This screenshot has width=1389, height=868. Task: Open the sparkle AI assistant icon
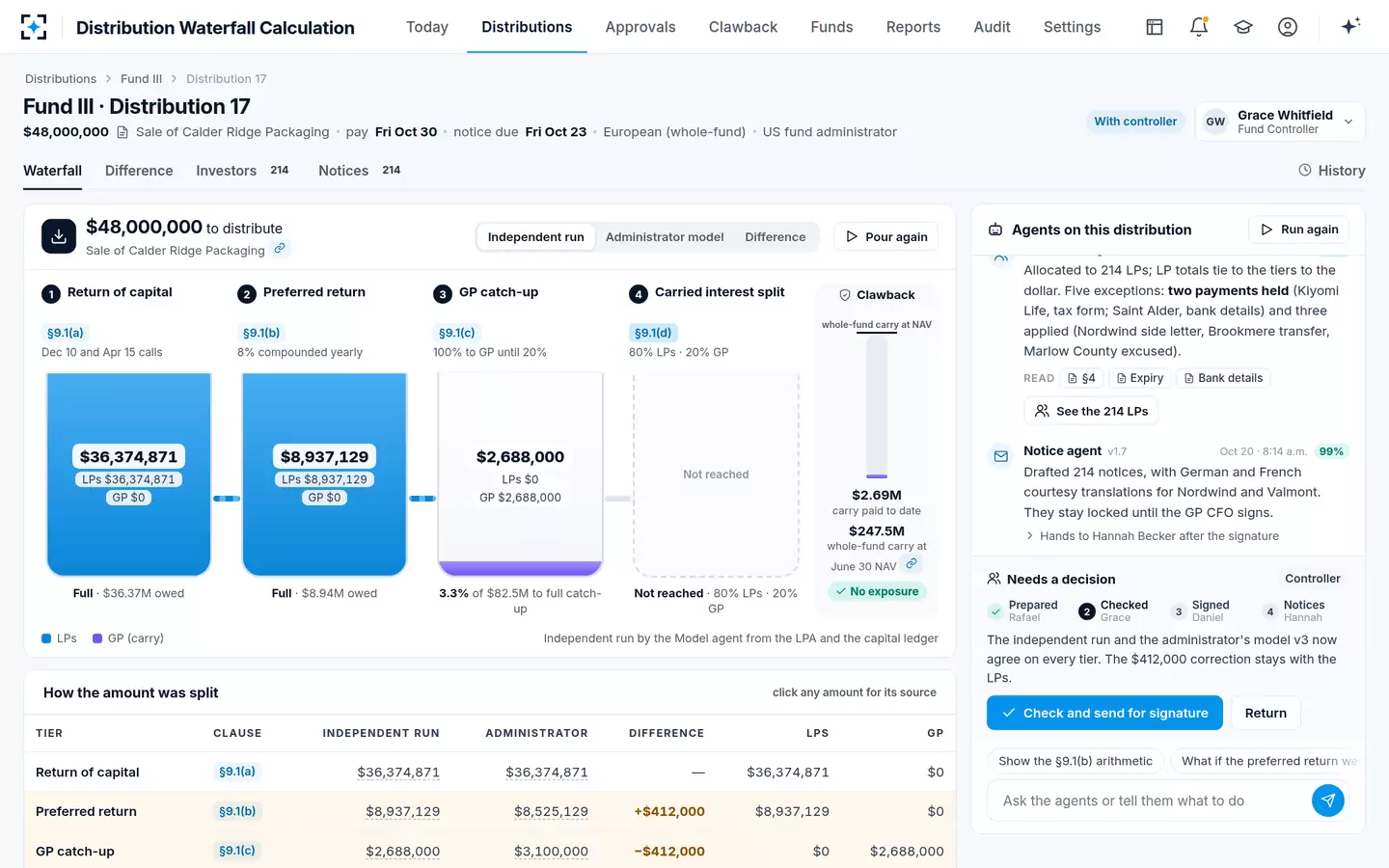point(1350,26)
